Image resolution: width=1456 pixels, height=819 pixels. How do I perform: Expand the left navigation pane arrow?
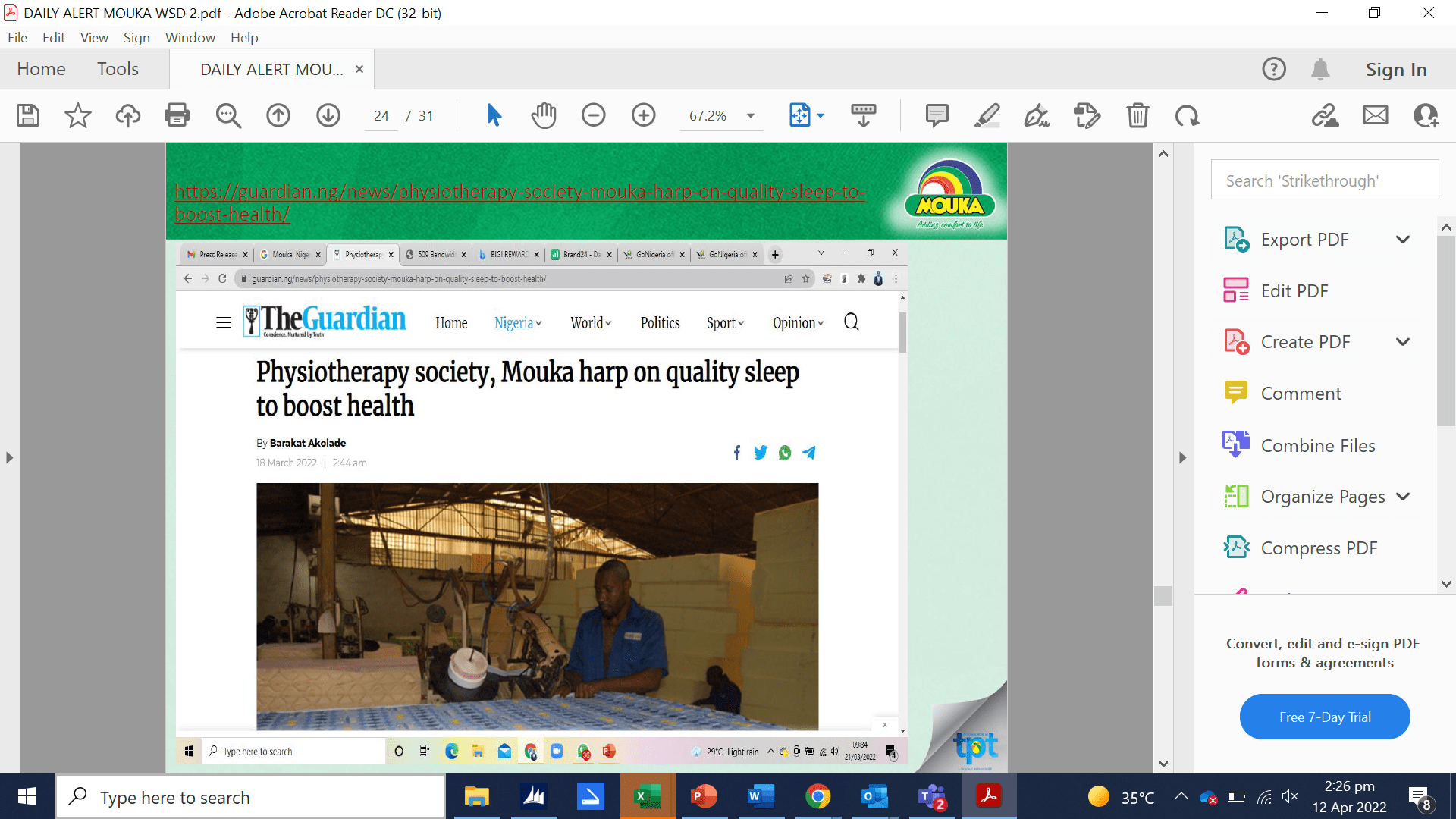[x=9, y=458]
